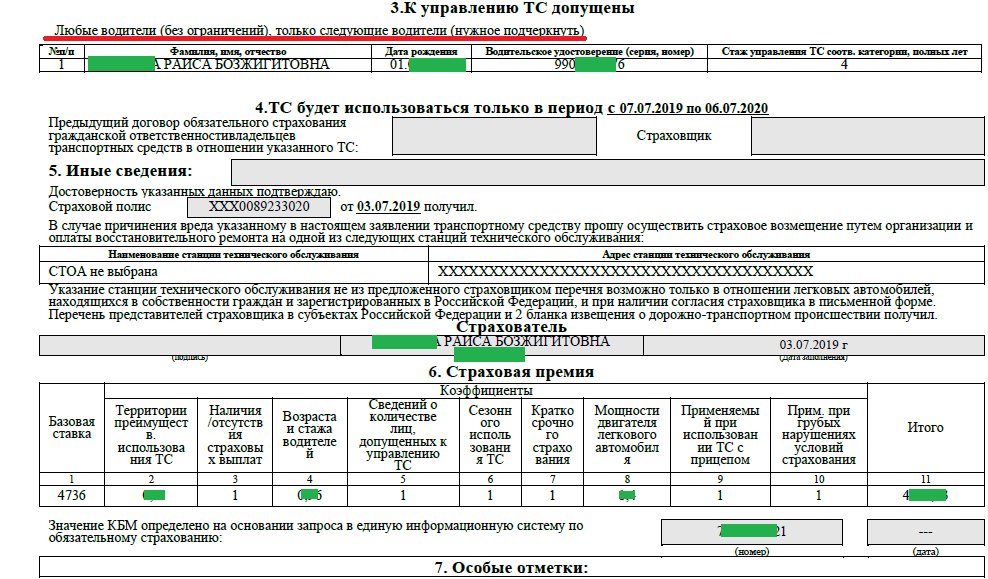
Task: Click the КБМ request number field above "(номер)"
Action: [x=752, y=532]
